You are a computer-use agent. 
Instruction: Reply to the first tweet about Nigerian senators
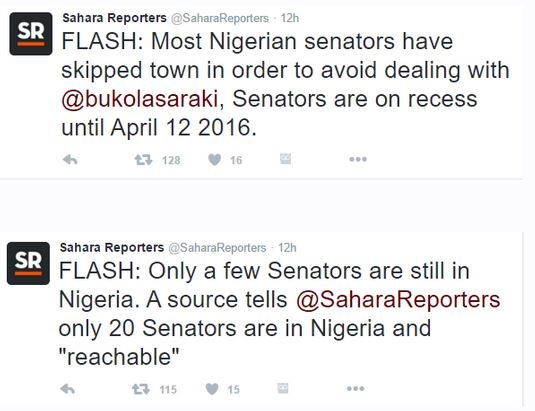[70, 159]
